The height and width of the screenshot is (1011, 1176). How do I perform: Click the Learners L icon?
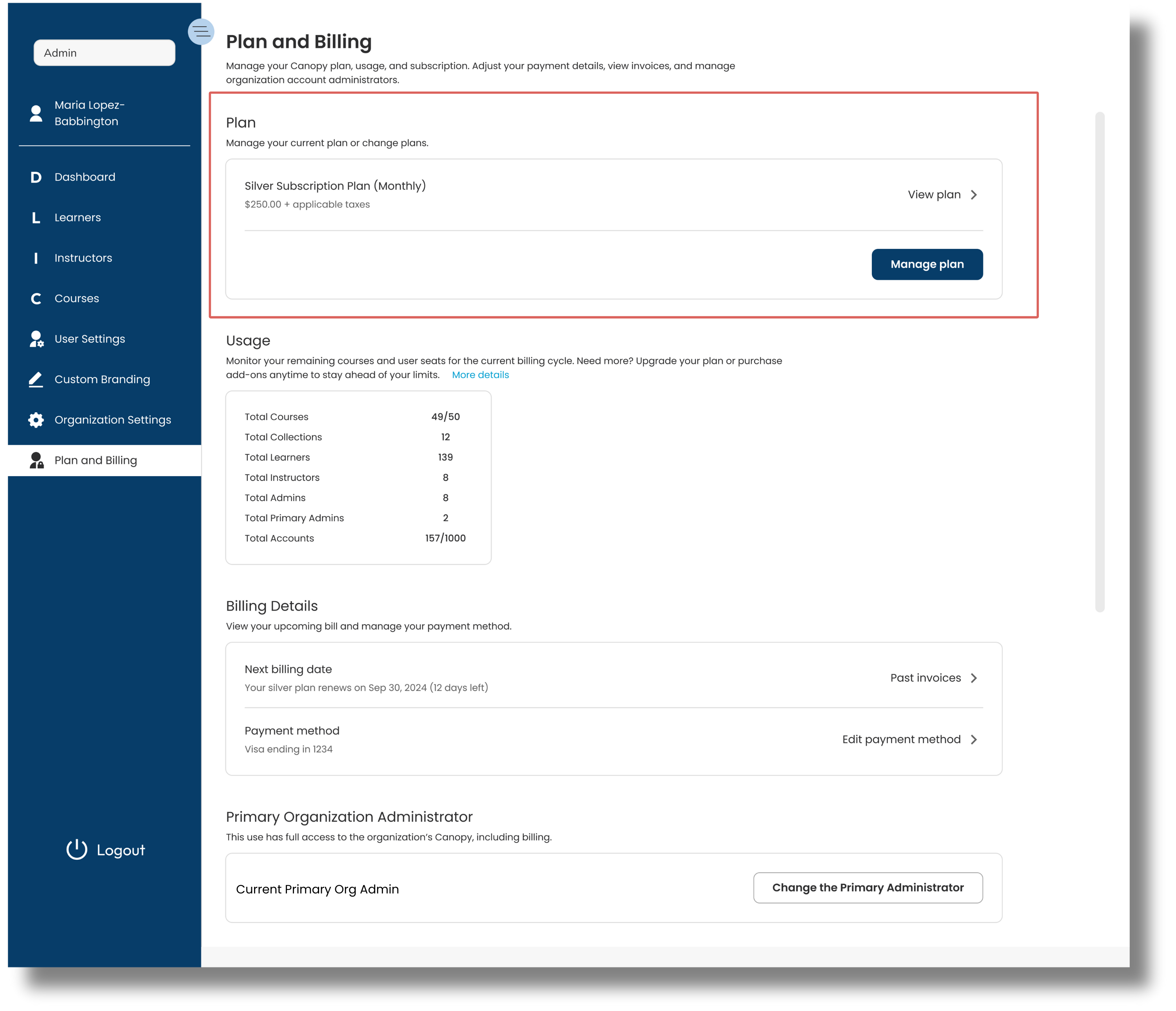(x=36, y=218)
